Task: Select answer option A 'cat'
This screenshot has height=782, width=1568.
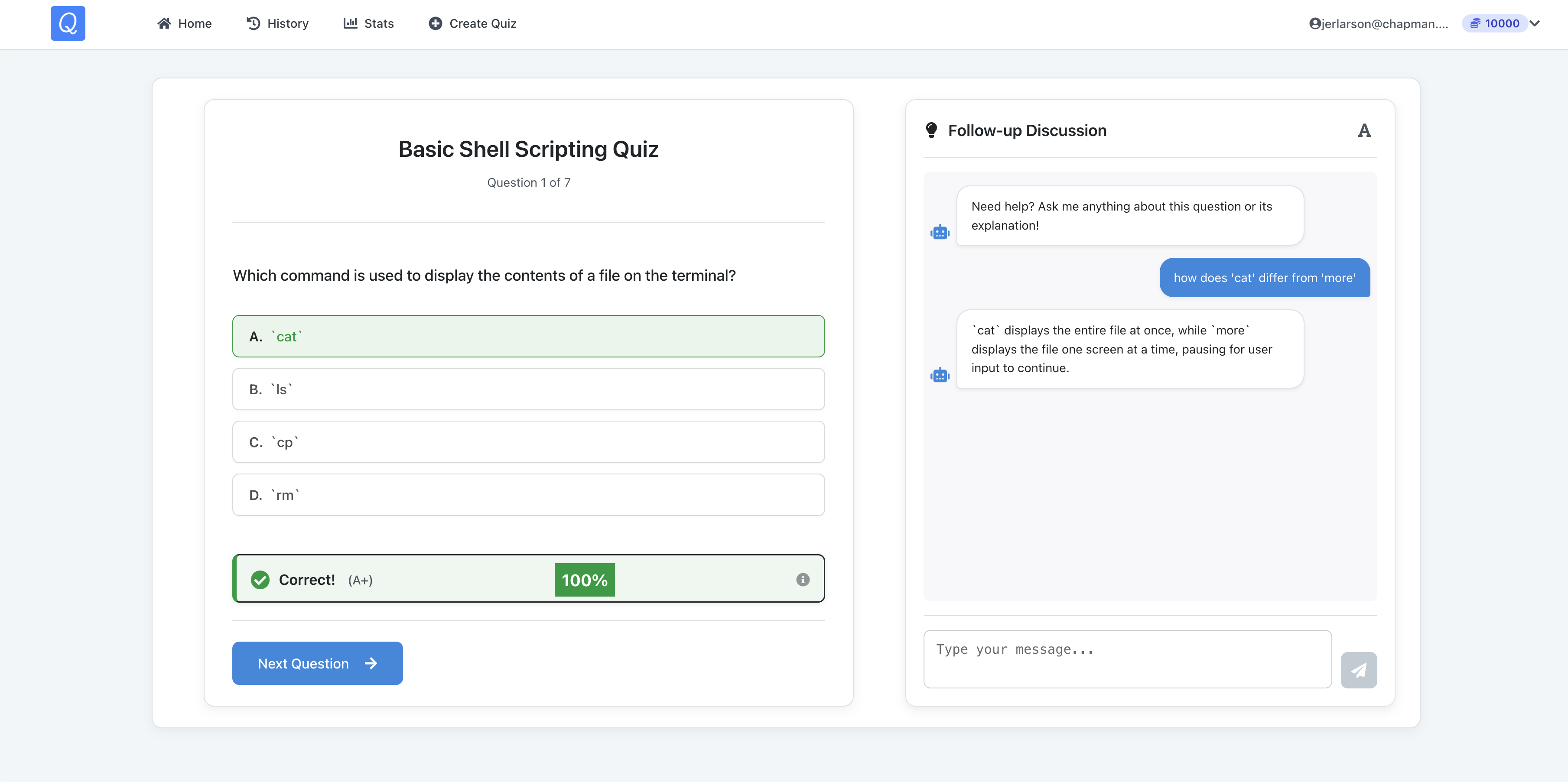Action: tap(528, 336)
